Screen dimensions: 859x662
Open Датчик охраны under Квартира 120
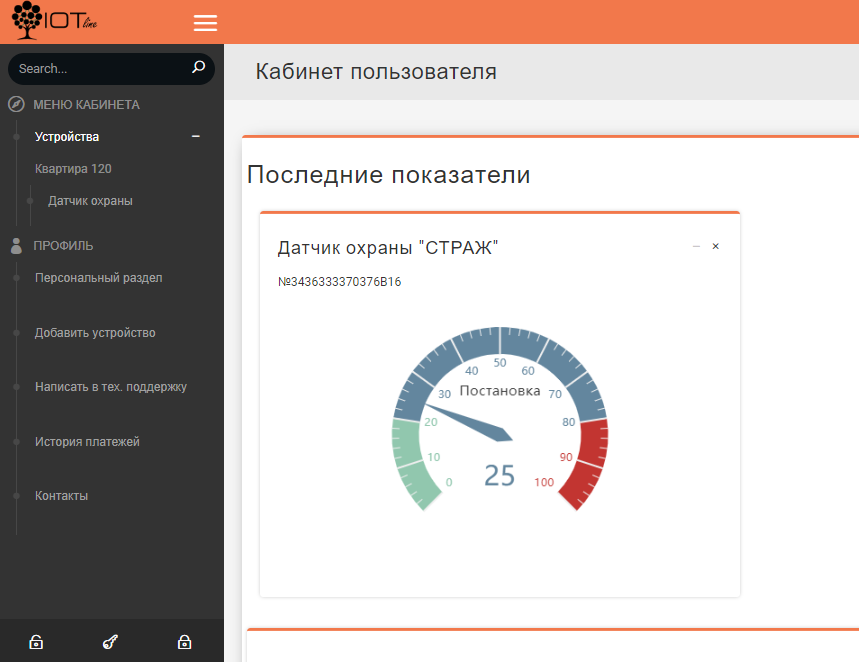pos(90,201)
